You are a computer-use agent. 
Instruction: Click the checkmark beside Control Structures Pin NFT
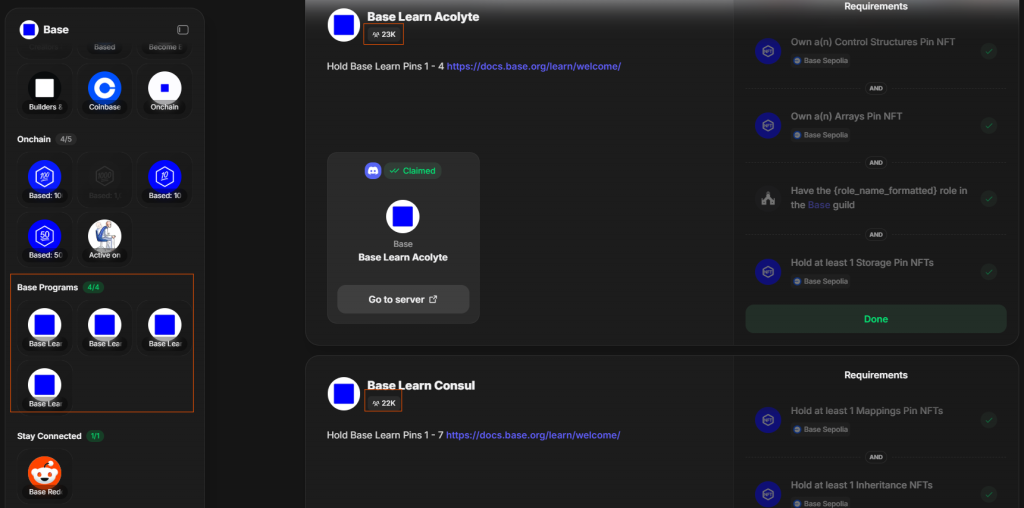pyautogui.click(x=988, y=52)
